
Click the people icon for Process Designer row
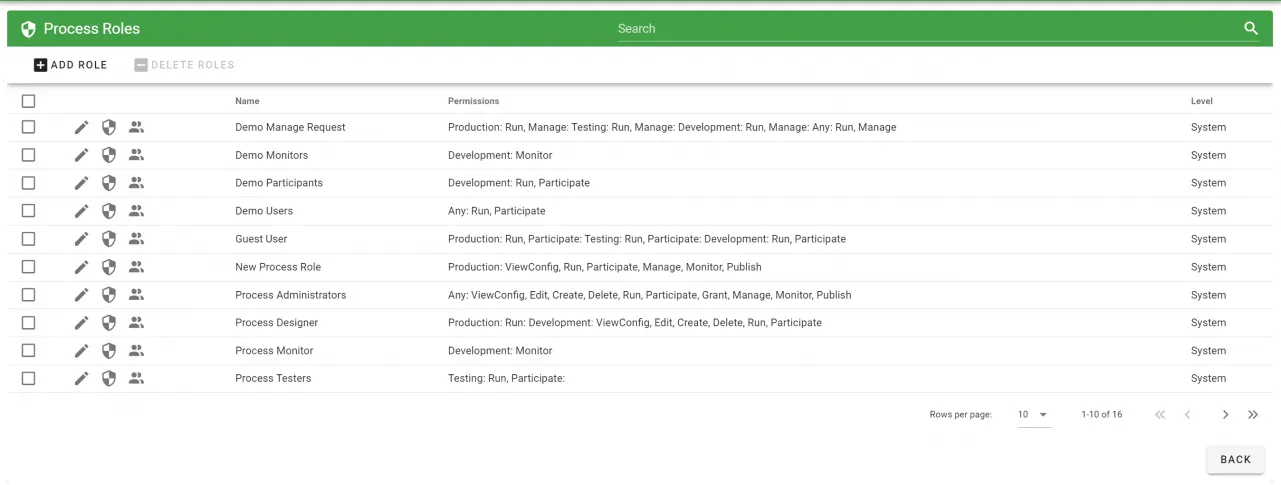point(137,323)
